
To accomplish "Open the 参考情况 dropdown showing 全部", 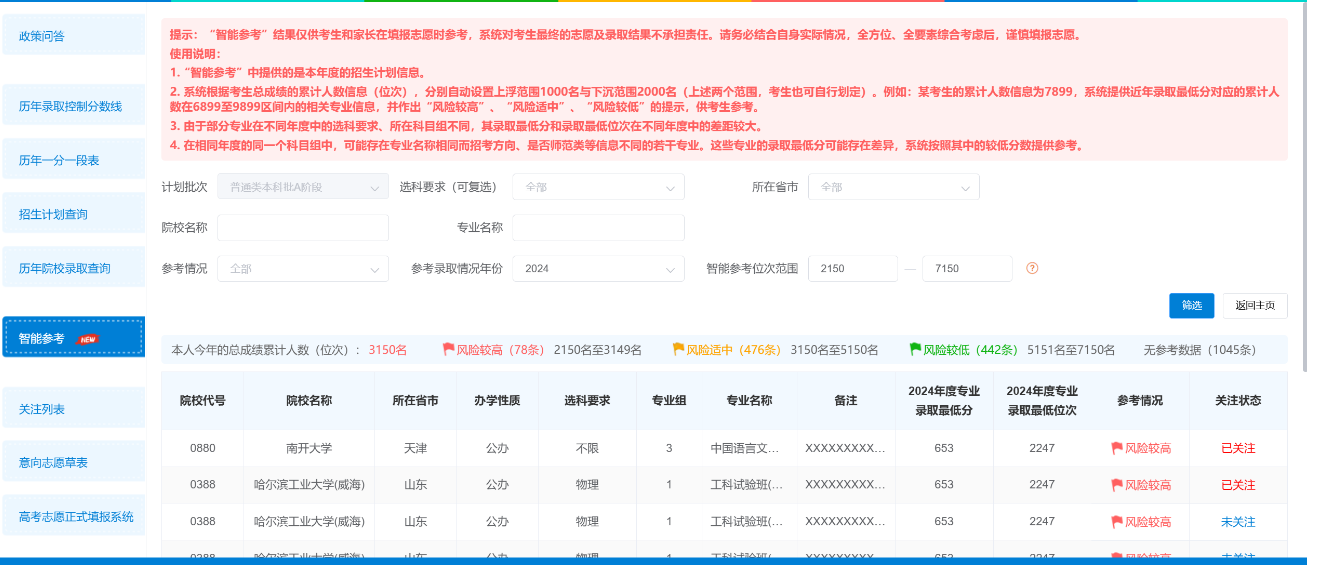I will click(303, 268).
